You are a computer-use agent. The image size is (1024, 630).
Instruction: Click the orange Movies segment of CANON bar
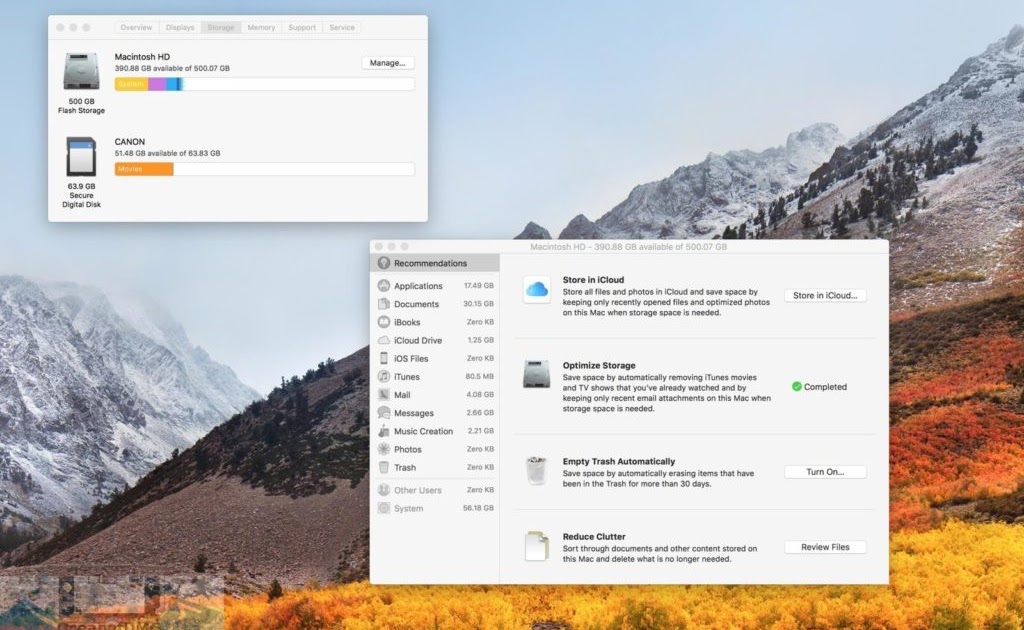point(144,169)
